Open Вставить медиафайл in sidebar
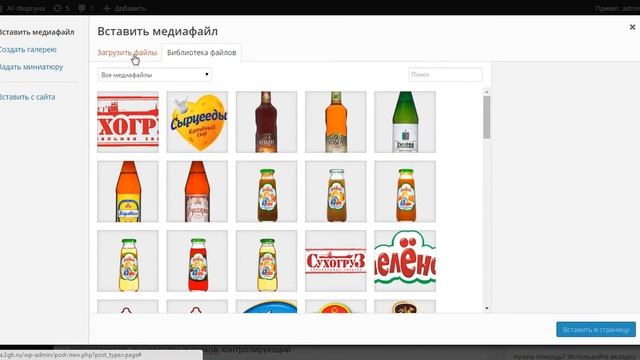The image size is (640, 360). 36,32
